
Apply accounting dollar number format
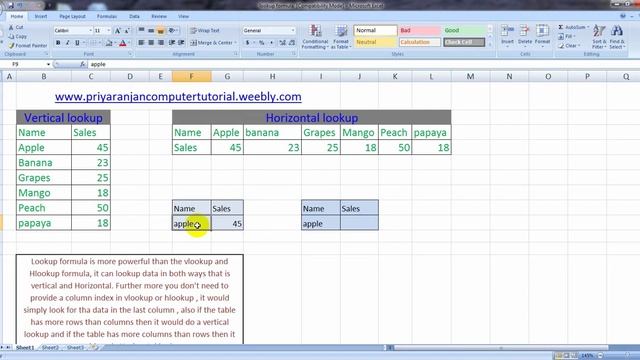coord(247,43)
